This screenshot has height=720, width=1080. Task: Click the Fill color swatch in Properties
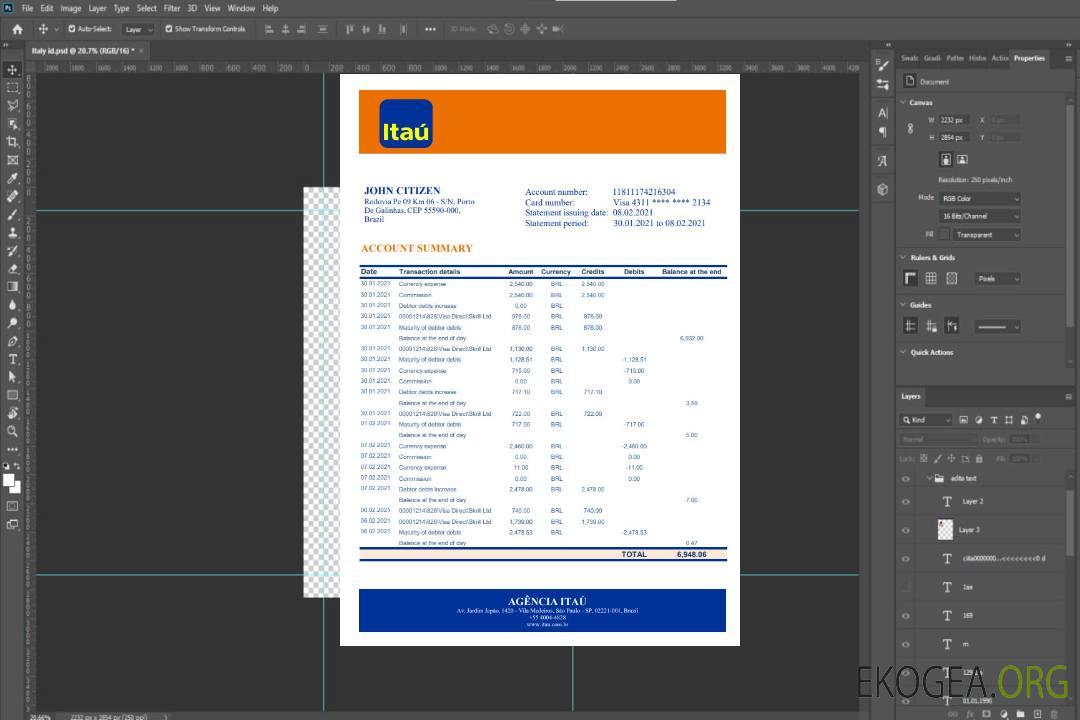pyautogui.click(x=944, y=235)
